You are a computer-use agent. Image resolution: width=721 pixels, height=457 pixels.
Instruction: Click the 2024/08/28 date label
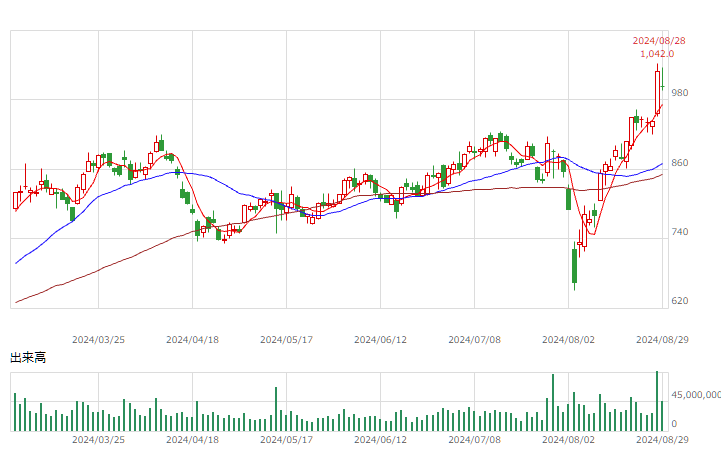[x=658, y=41]
